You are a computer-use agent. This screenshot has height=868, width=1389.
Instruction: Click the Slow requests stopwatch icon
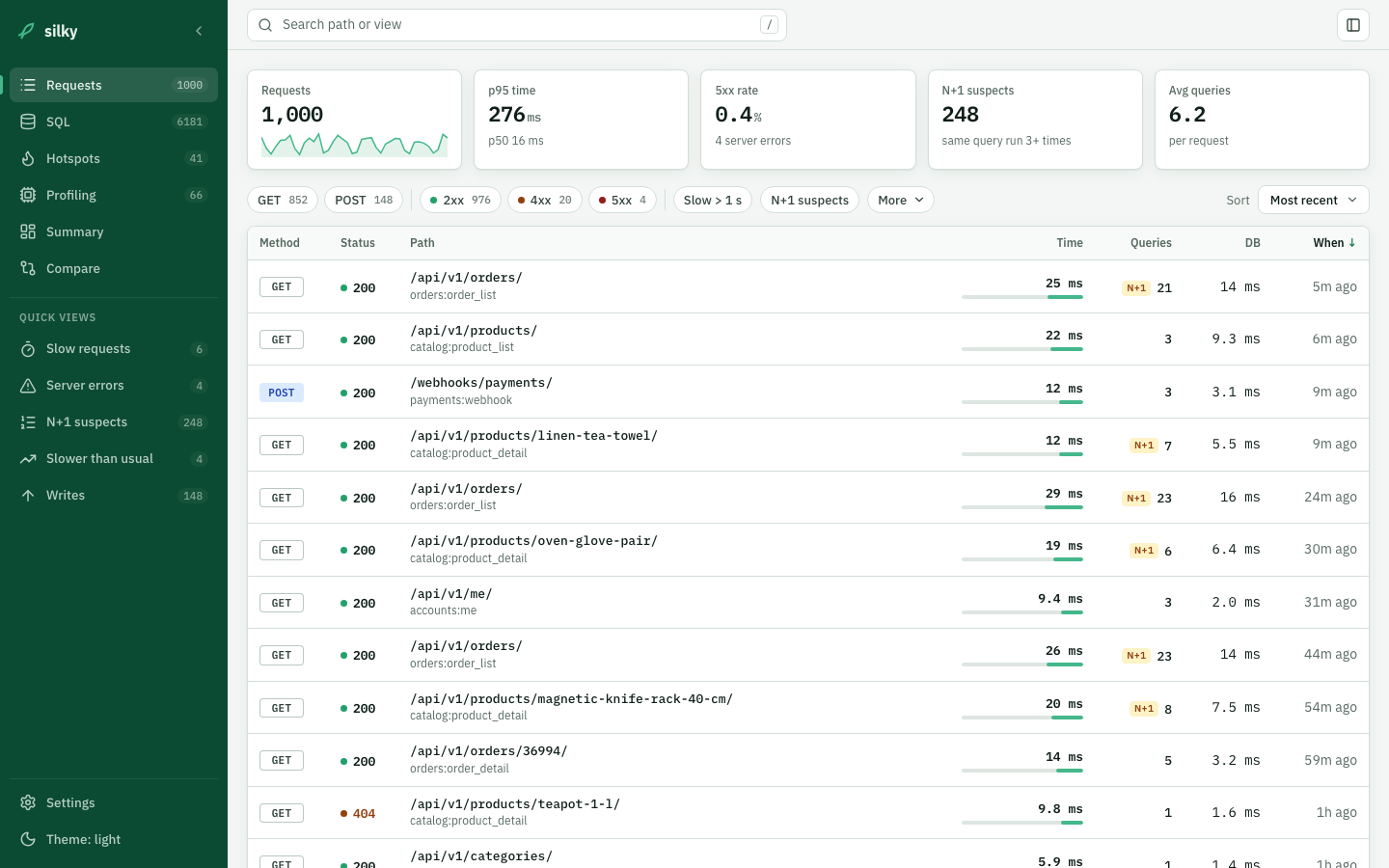click(x=28, y=349)
